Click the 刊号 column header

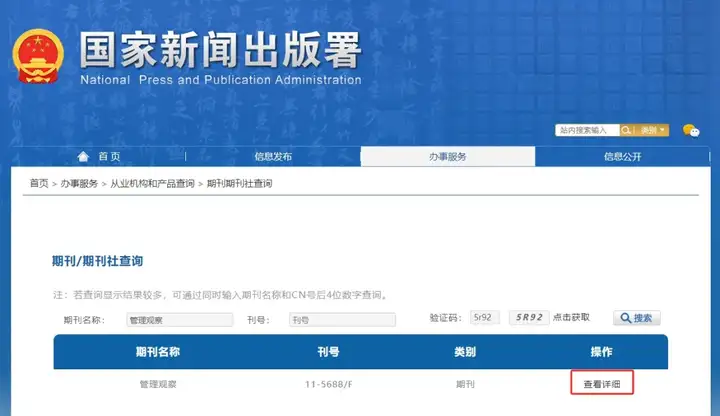(328, 352)
